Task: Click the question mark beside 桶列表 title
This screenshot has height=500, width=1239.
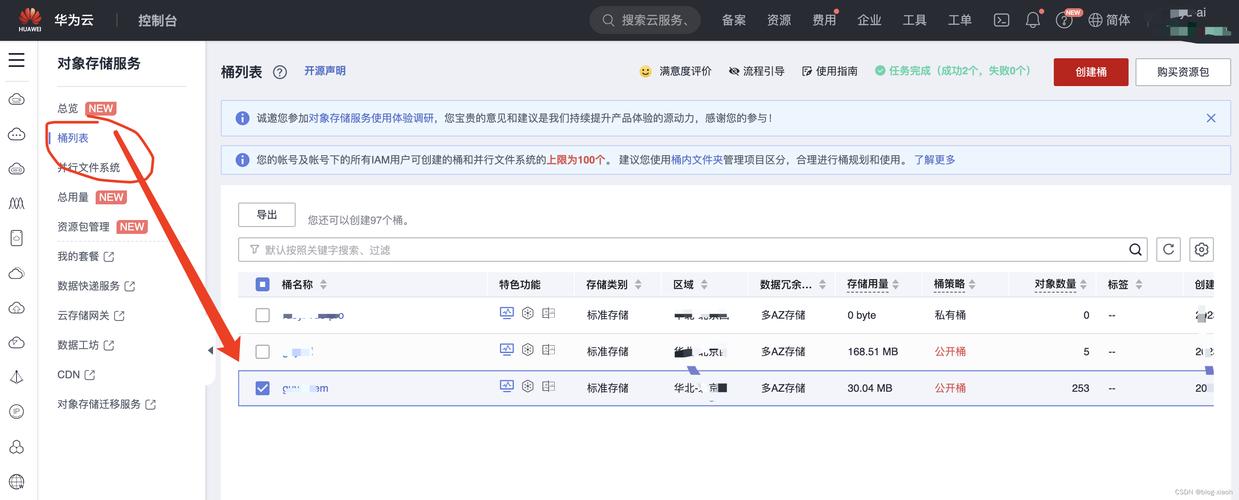Action: point(280,72)
